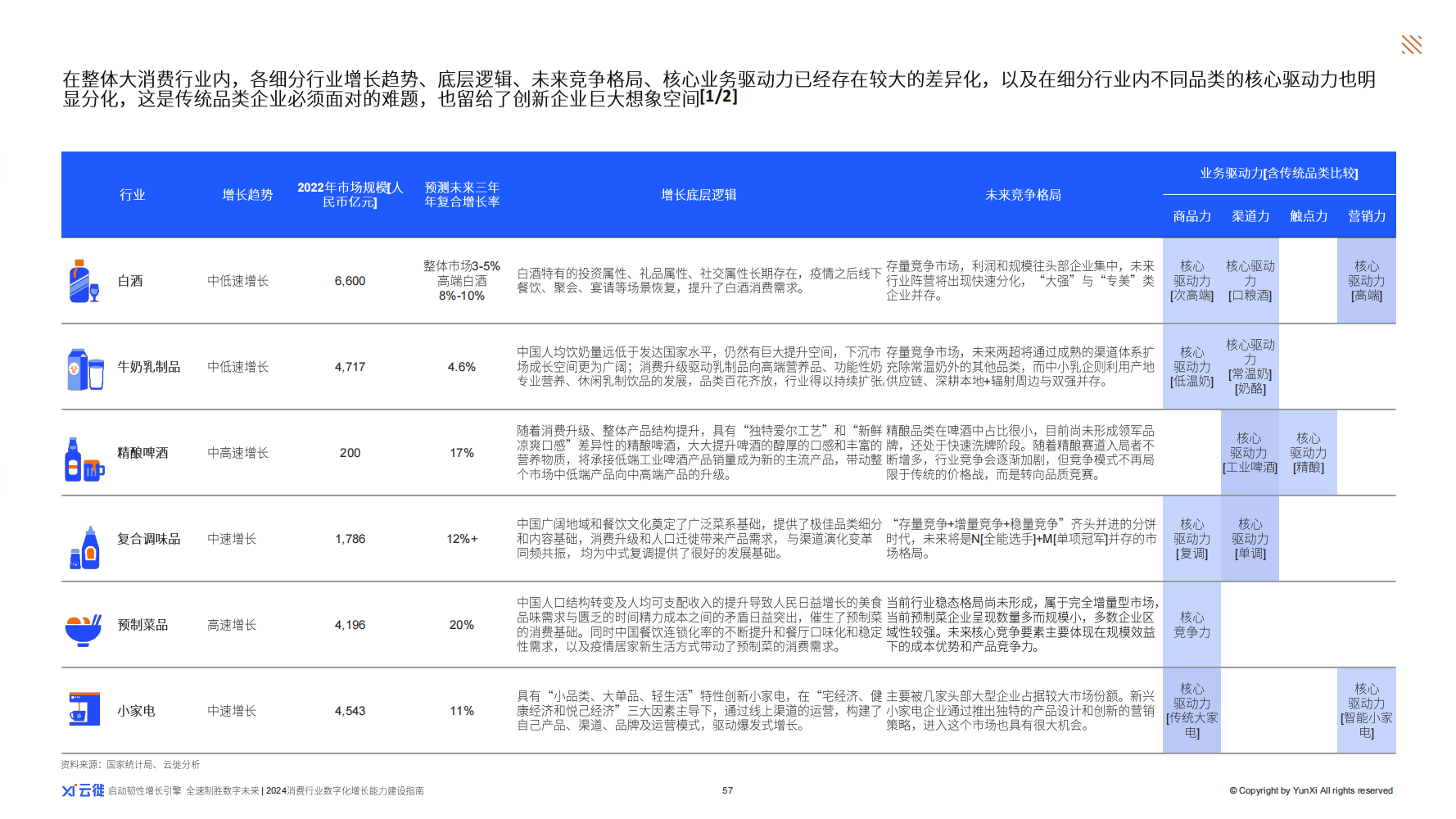Click the milk carton dairy icon
Image resolution: width=1456 pixels, height=819 pixels.
click(85, 369)
